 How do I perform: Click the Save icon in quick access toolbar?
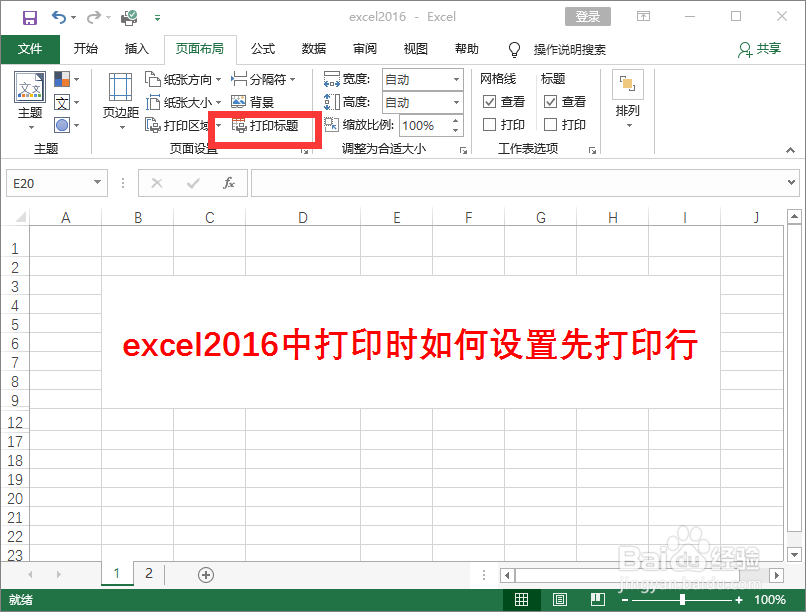click(30, 18)
